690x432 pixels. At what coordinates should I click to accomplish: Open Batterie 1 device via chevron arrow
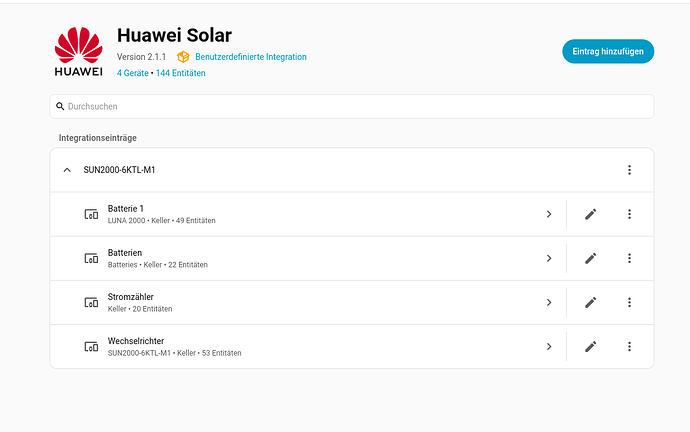(x=549, y=214)
